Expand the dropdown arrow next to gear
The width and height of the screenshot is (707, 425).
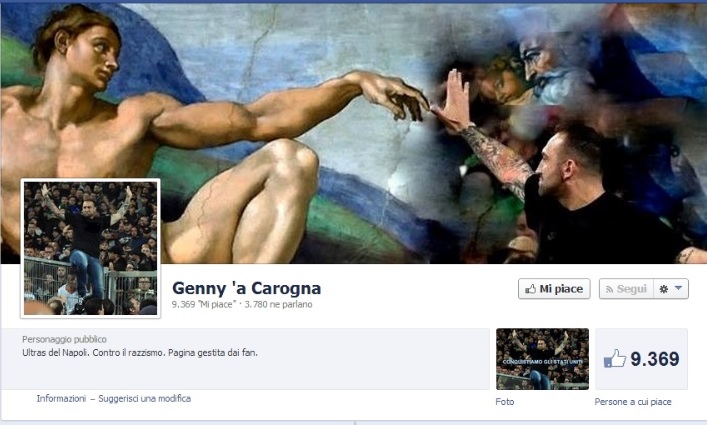[679, 288]
